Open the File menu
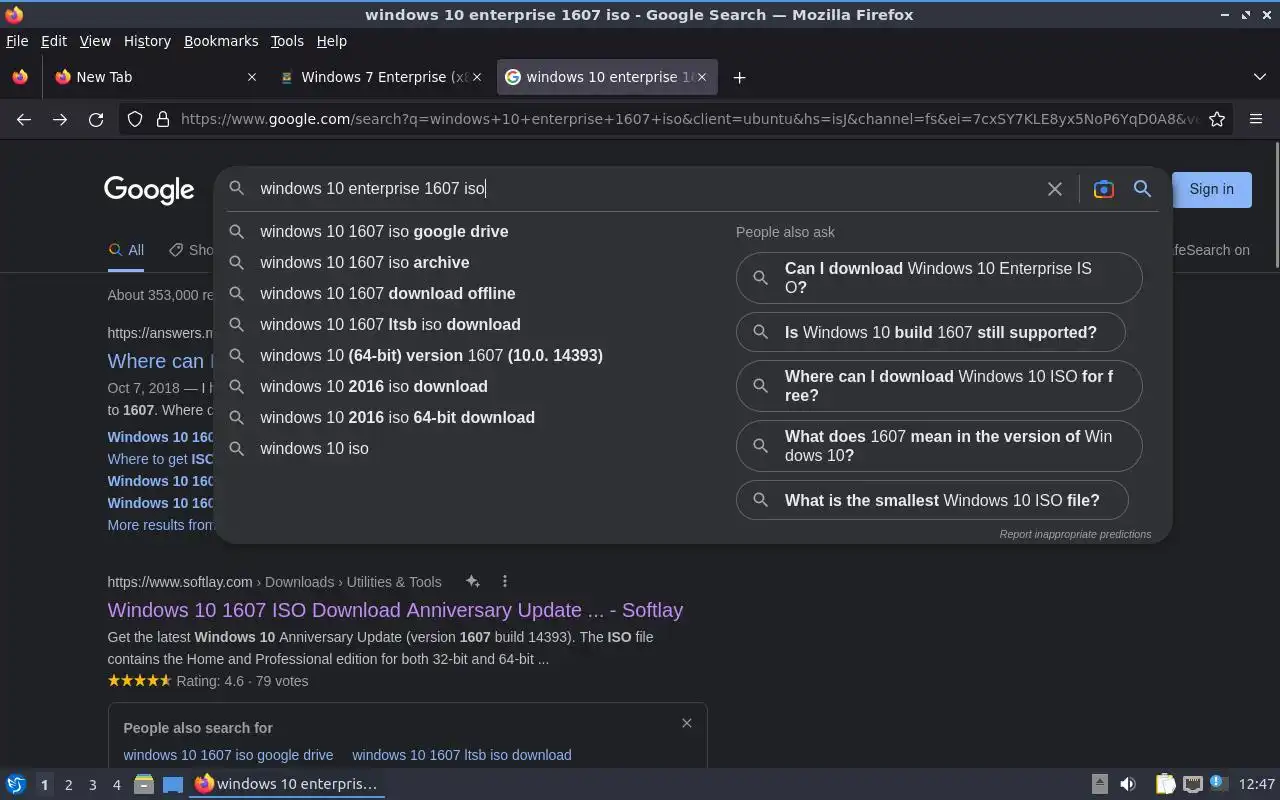This screenshot has height=800, width=1280. (x=17, y=41)
